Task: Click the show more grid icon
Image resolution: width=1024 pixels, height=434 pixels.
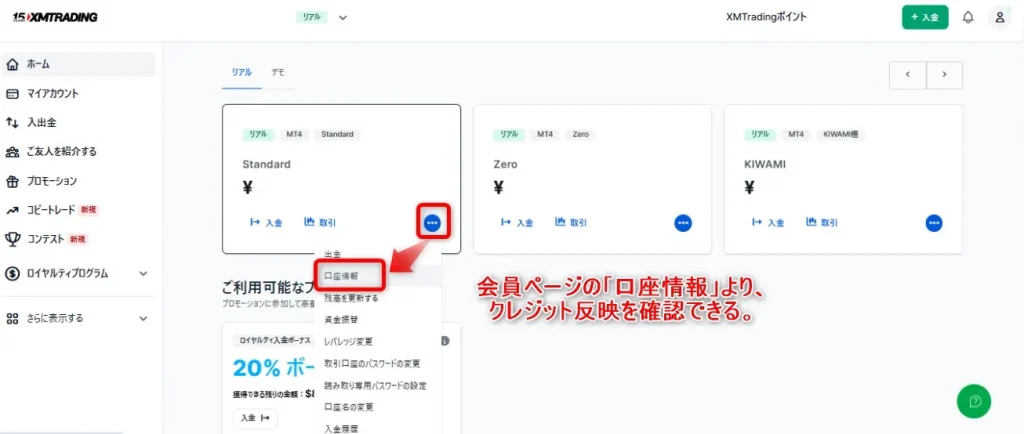Action: (x=12, y=318)
